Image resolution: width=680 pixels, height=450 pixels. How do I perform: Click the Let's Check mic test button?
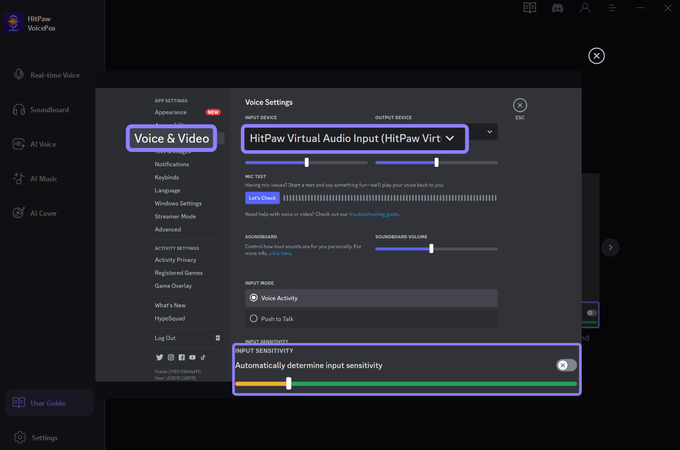click(x=262, y=198)
